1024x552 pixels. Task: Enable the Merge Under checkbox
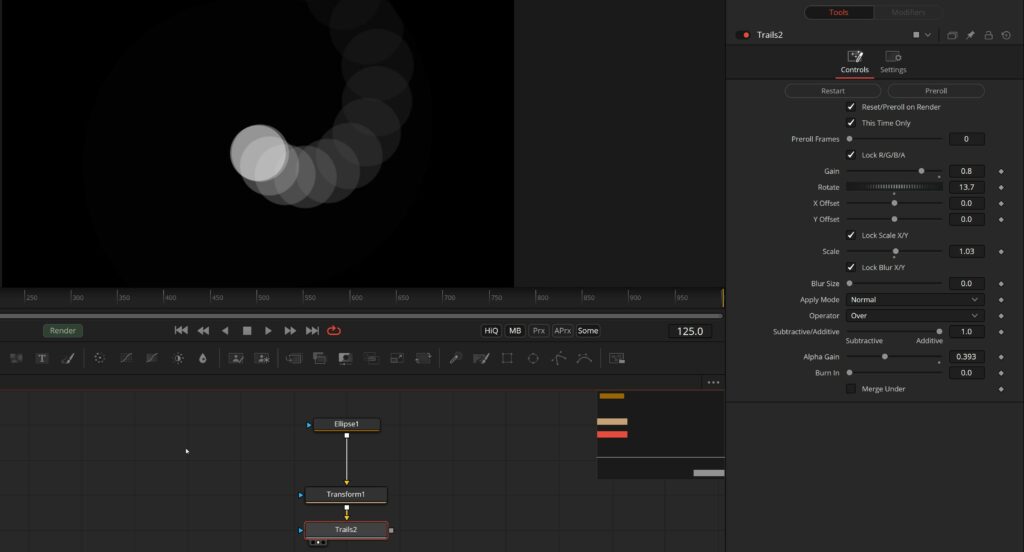[x=851, y=389]
